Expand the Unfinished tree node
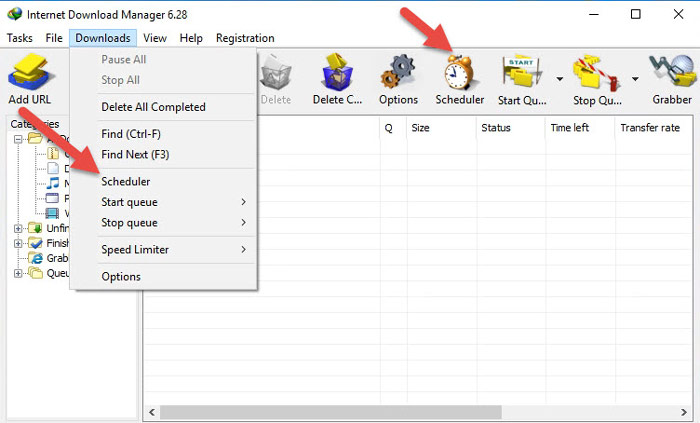The width and height of the screenshot is (700, 423). (18, 228)
